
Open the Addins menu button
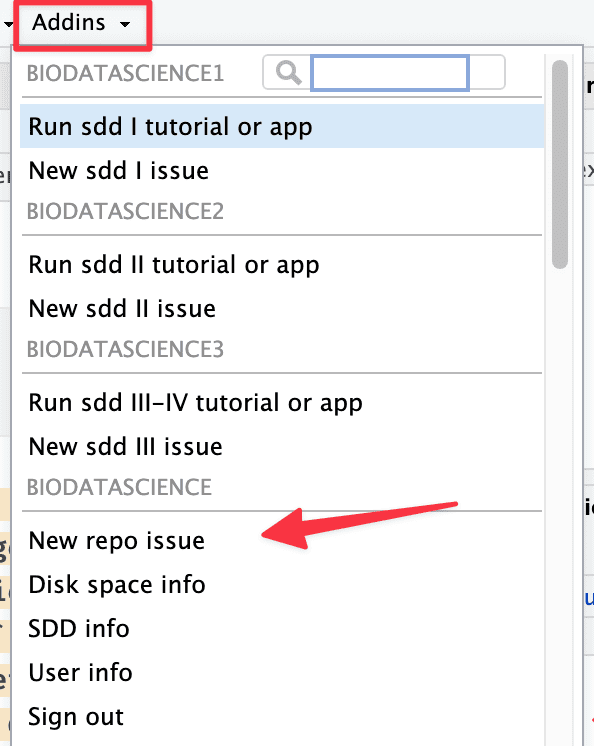82,24
